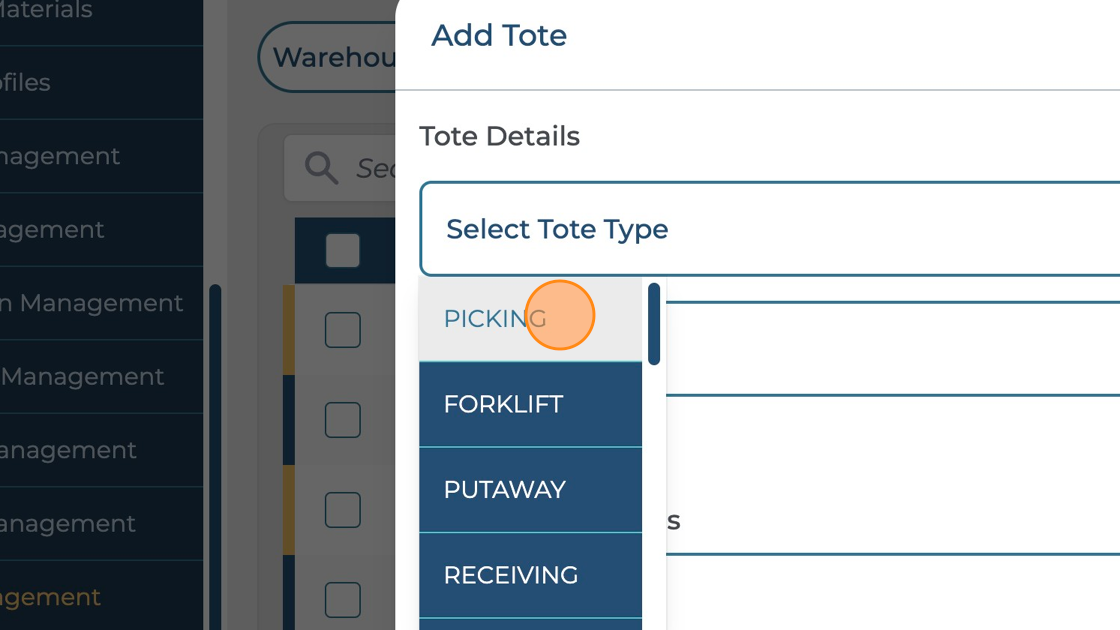
Task: Click the search magnifier icon
Action: [321, 168]
